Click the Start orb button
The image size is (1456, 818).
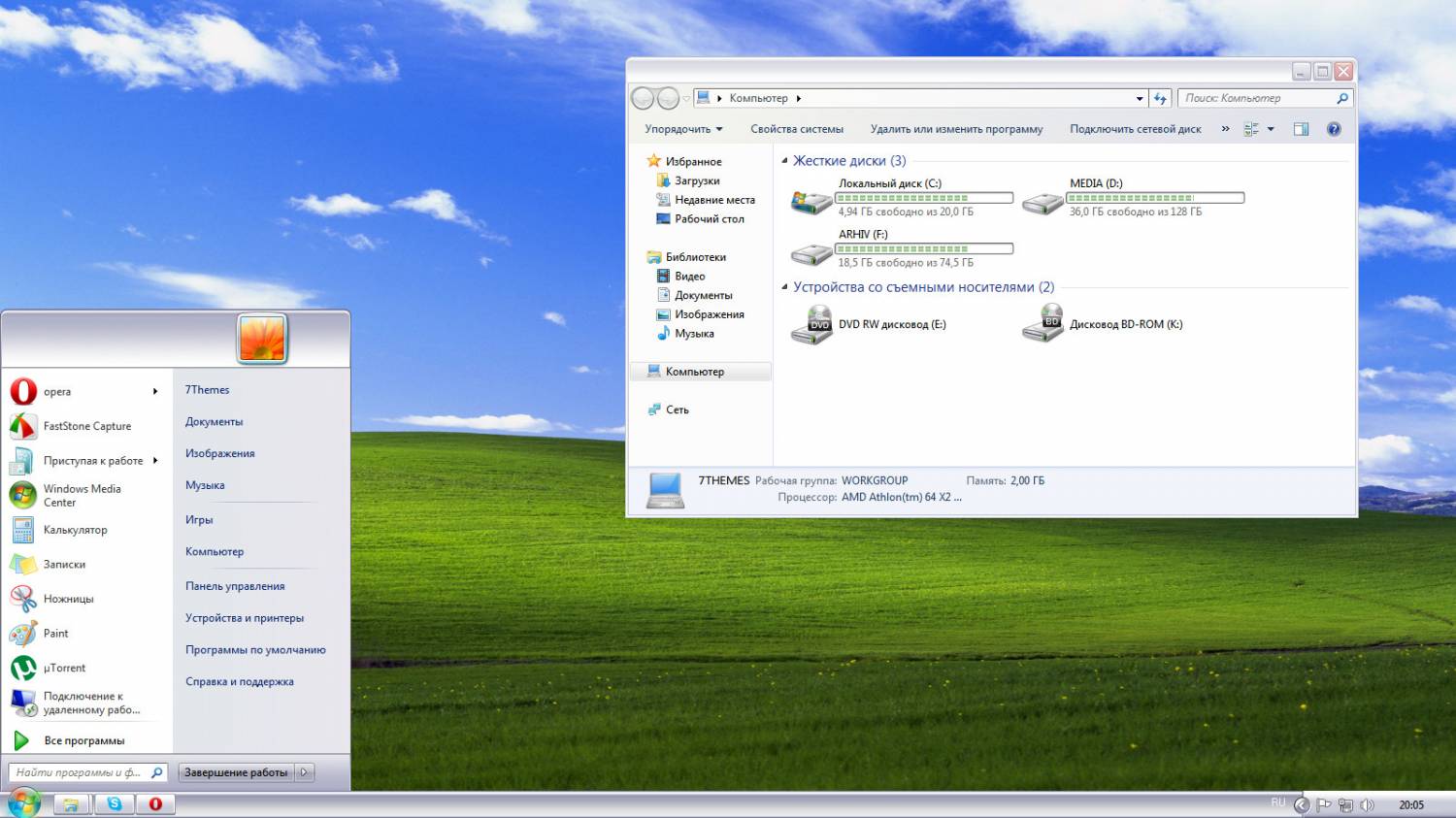(x=23, y=802)
